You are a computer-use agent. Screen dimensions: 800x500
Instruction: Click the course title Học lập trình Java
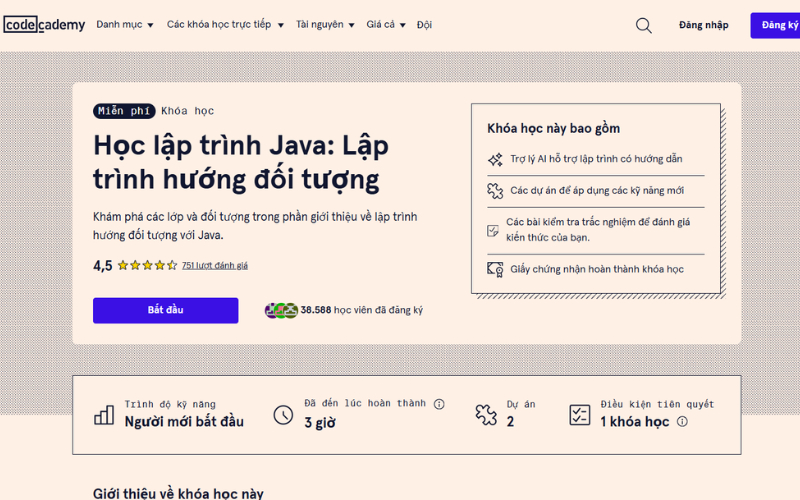(241, 162)
